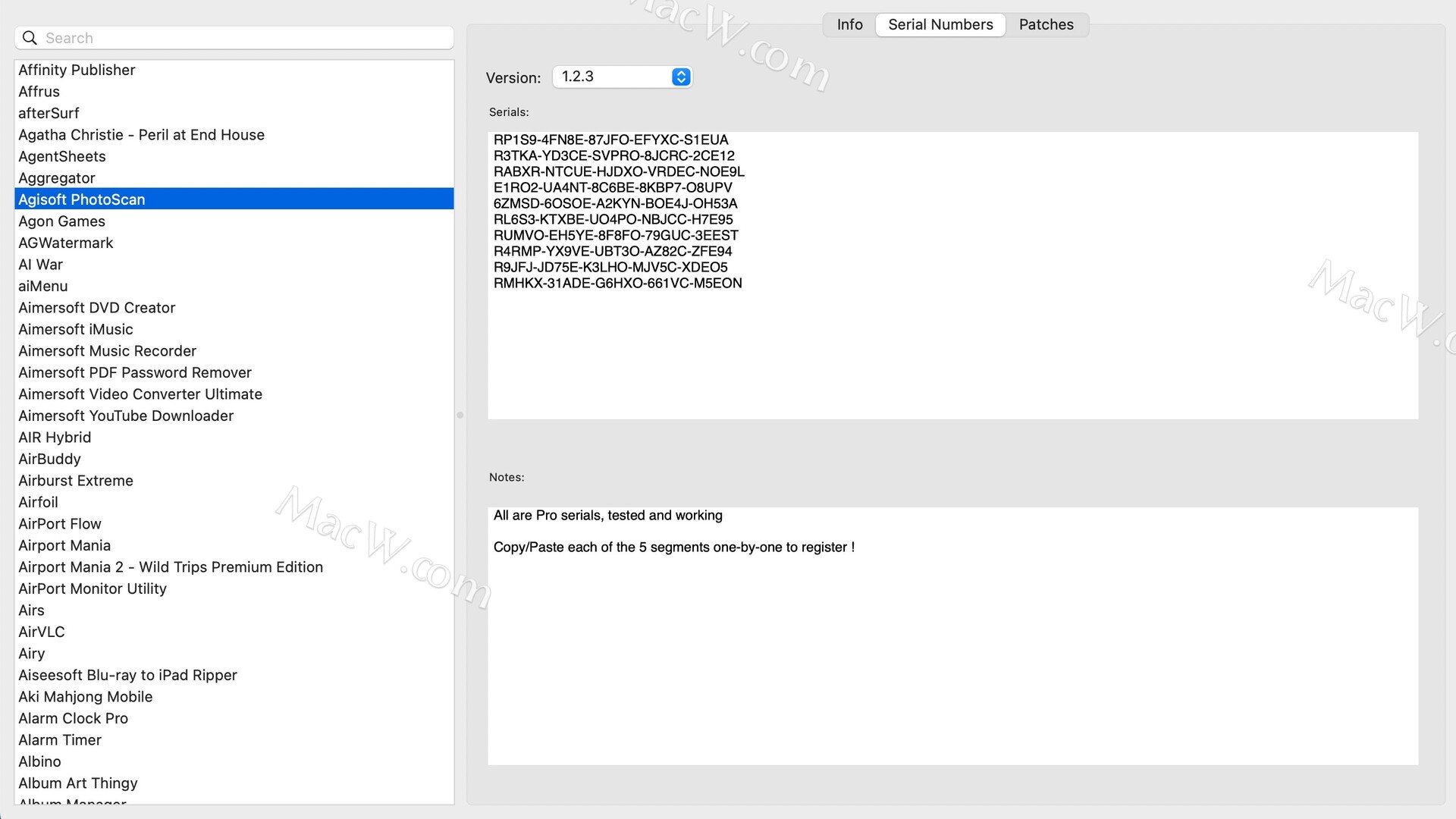Screen dimensions: 1456x819
Task: Switch to the Info tab
Action: [x=849, y=24]
